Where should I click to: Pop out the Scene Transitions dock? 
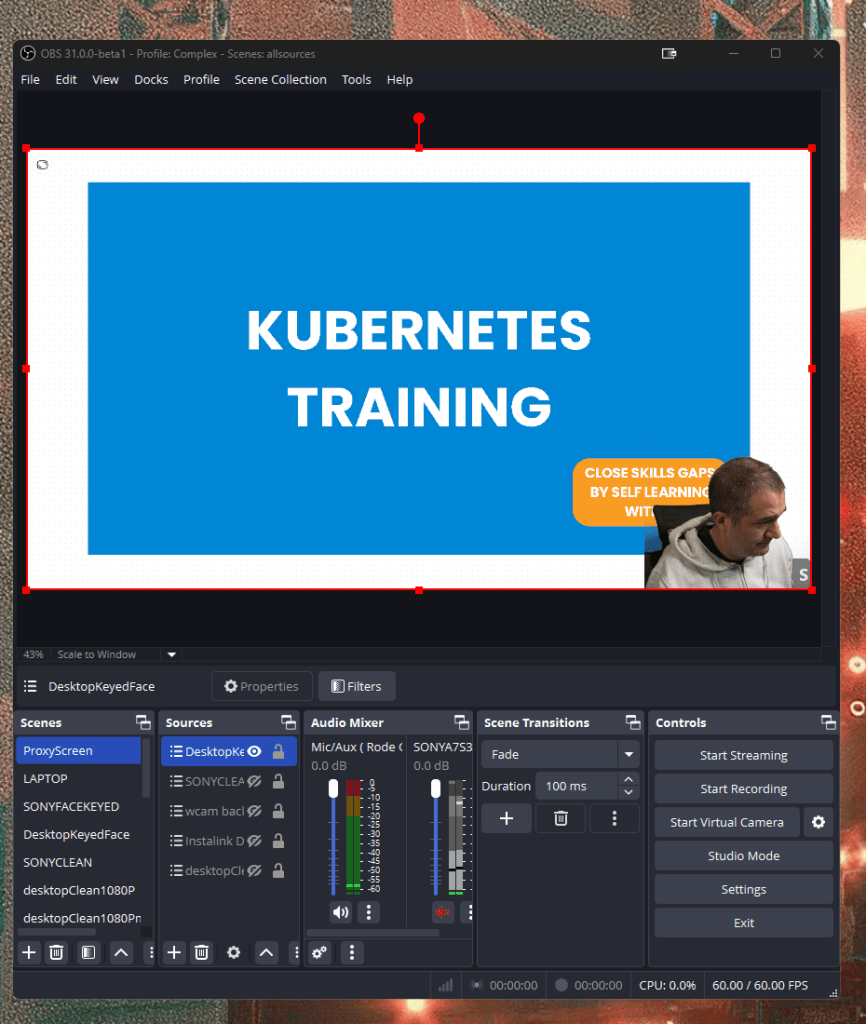pyautogui.click(x=633, y=722)
